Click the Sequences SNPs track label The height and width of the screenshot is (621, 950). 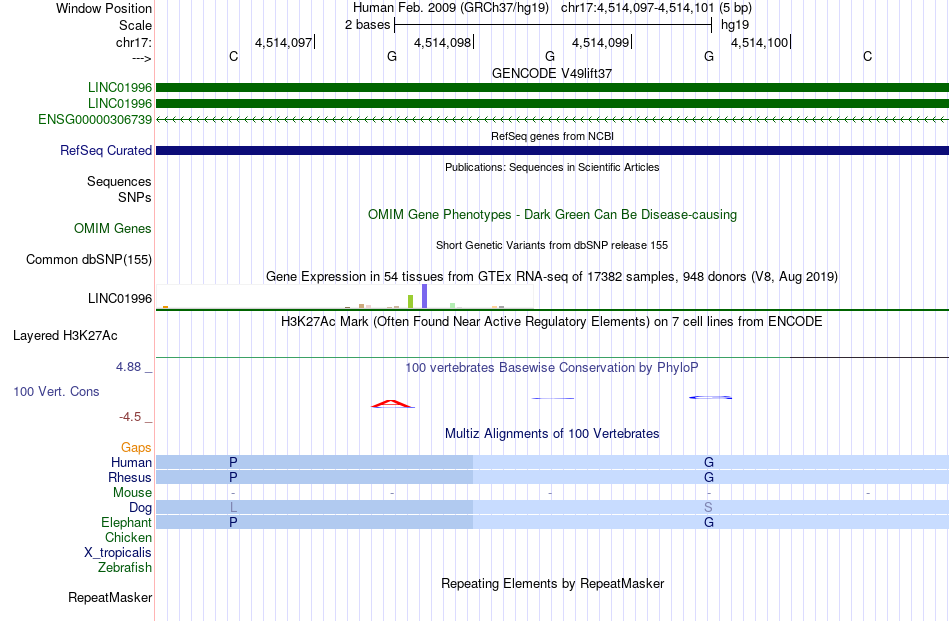coord(119,189)
